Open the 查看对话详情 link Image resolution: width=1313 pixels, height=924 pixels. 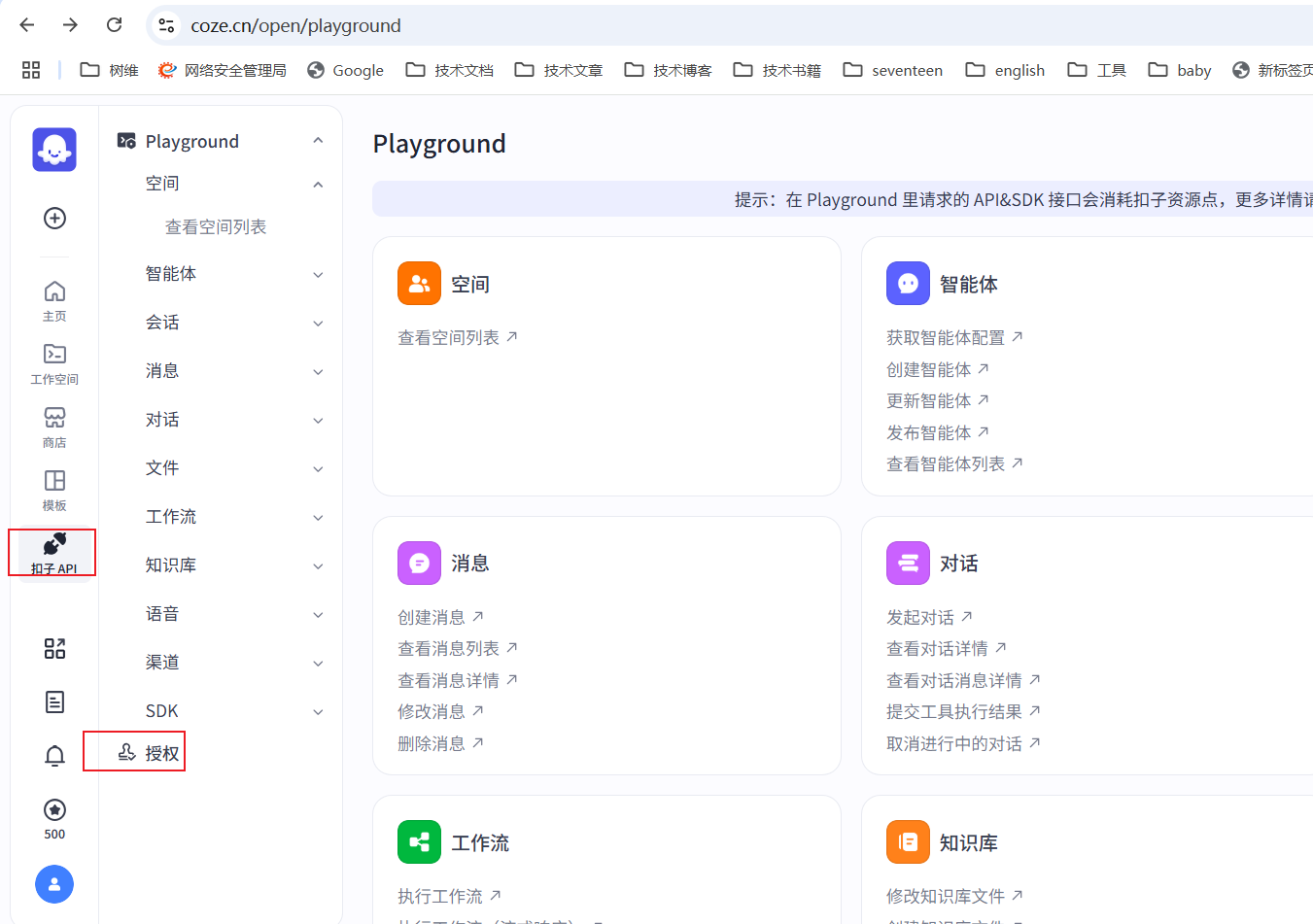pos(947,648)
